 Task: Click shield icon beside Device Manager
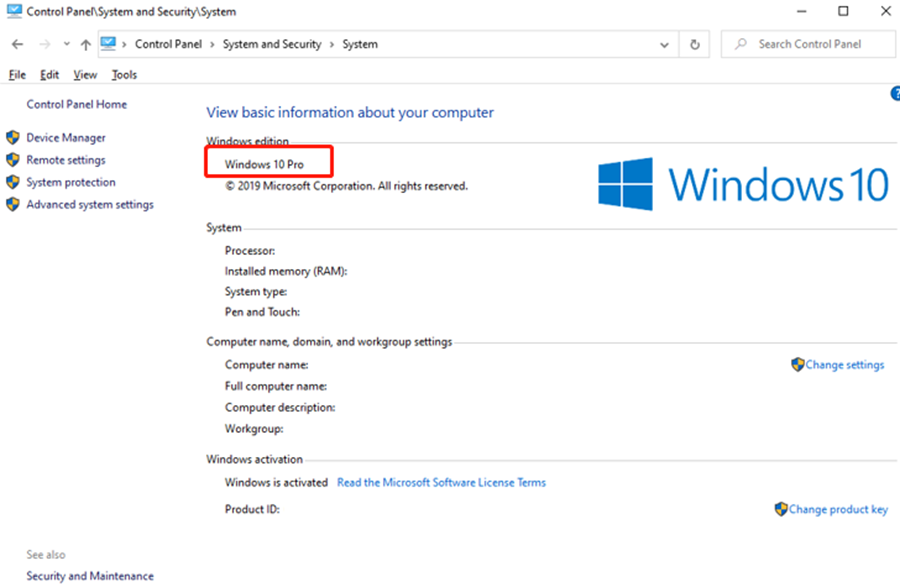tap(13, 138)
